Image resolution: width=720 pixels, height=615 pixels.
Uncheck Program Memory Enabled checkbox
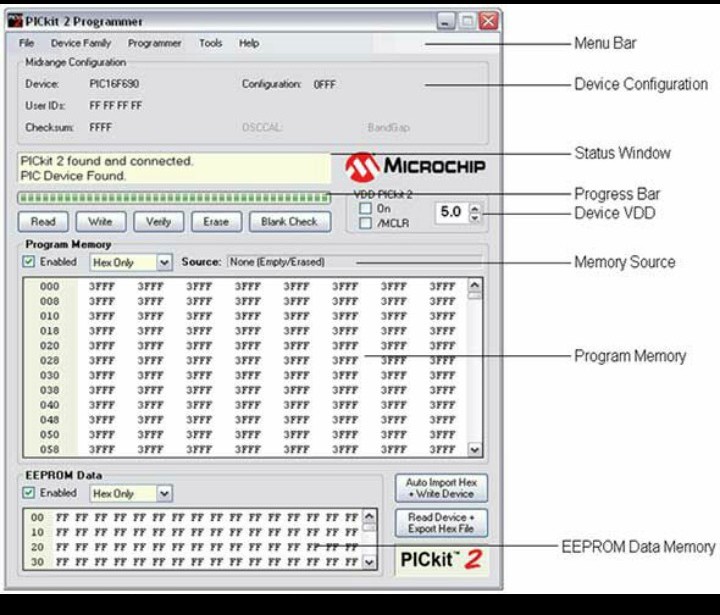pyautogui.click(x=28, y=262)
